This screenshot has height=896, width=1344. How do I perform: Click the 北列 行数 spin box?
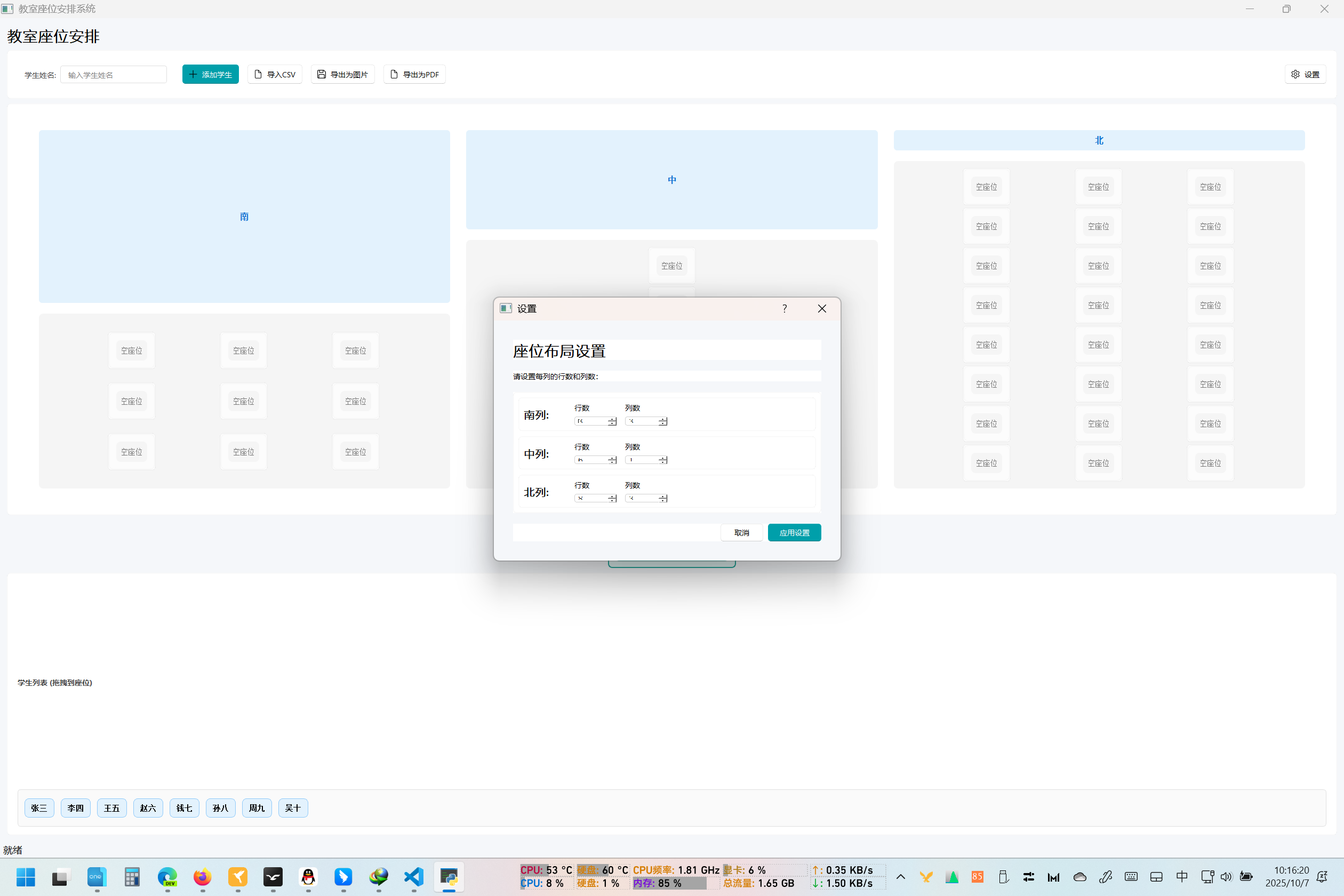591,498
